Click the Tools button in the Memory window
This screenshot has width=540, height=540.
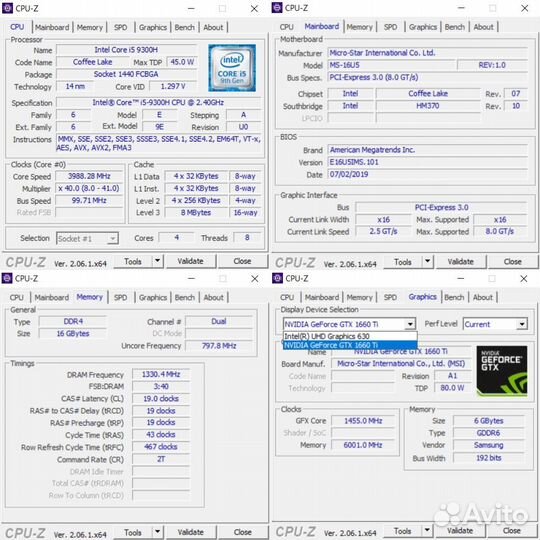click(133, 532)
